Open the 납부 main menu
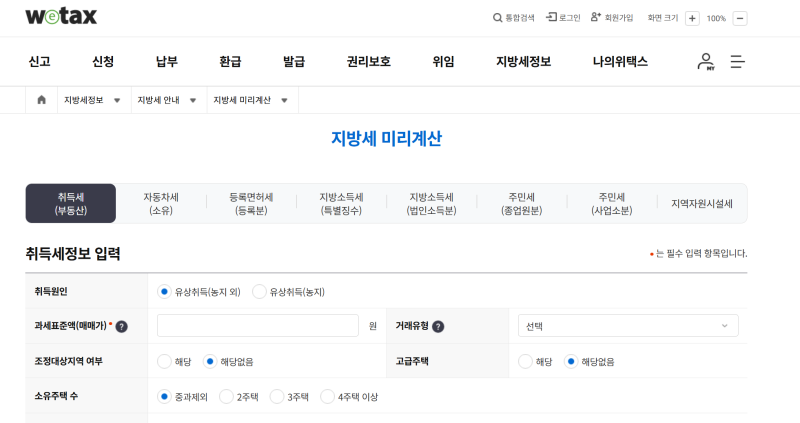This screenshot has height=423, width=800. click(x=167, y=62)
